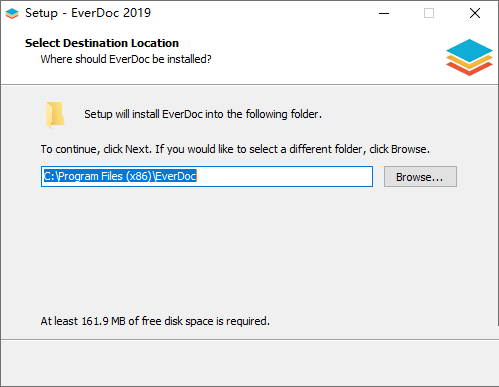Click the large EverDoc stacked-layers logo
The width and height of the screenshot is (499, 387).
tap(469, 57)
